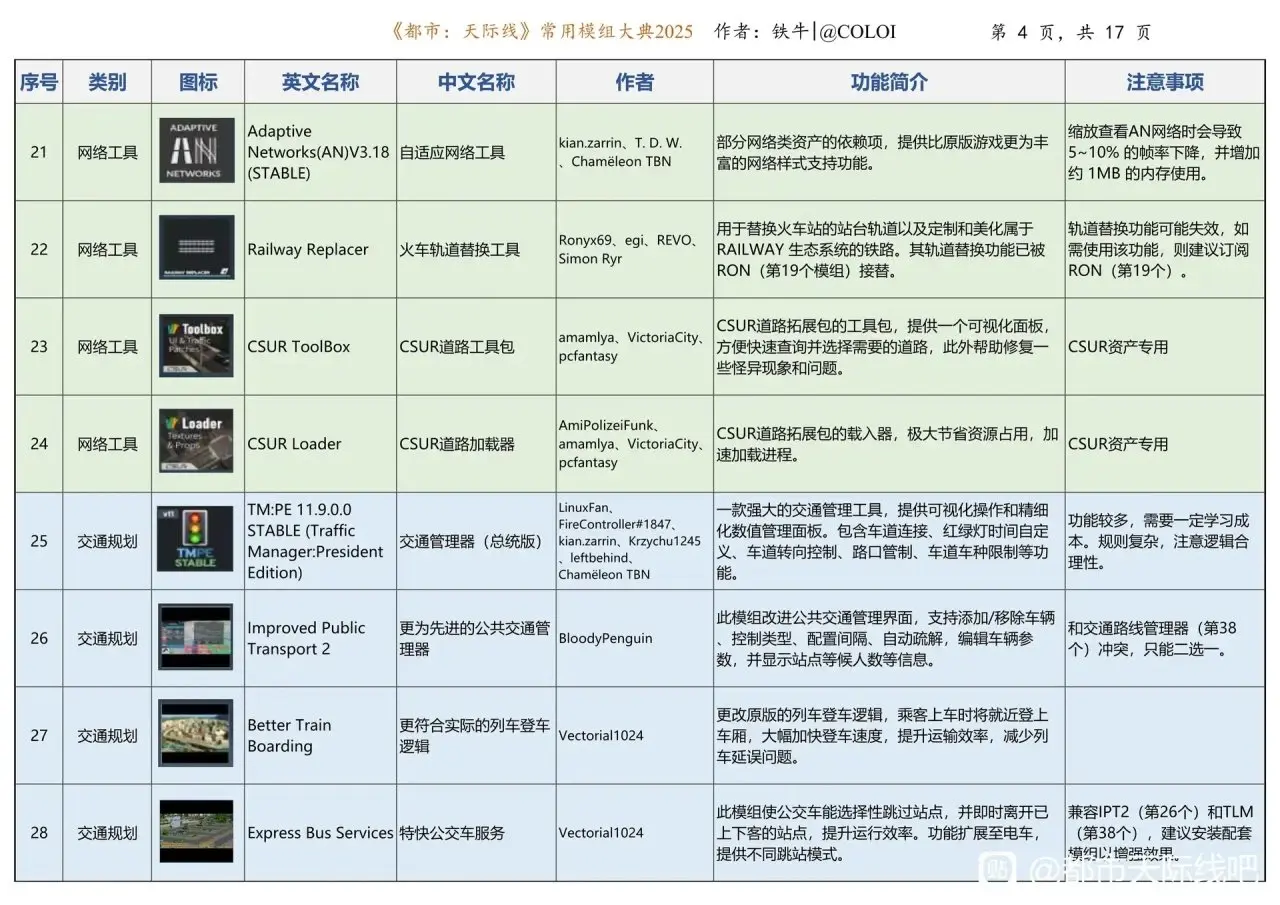This screenshot has width=1280, height=905.
Task: Click the Adaptive Networks mod icon
Action: click(x=197, y=151)
